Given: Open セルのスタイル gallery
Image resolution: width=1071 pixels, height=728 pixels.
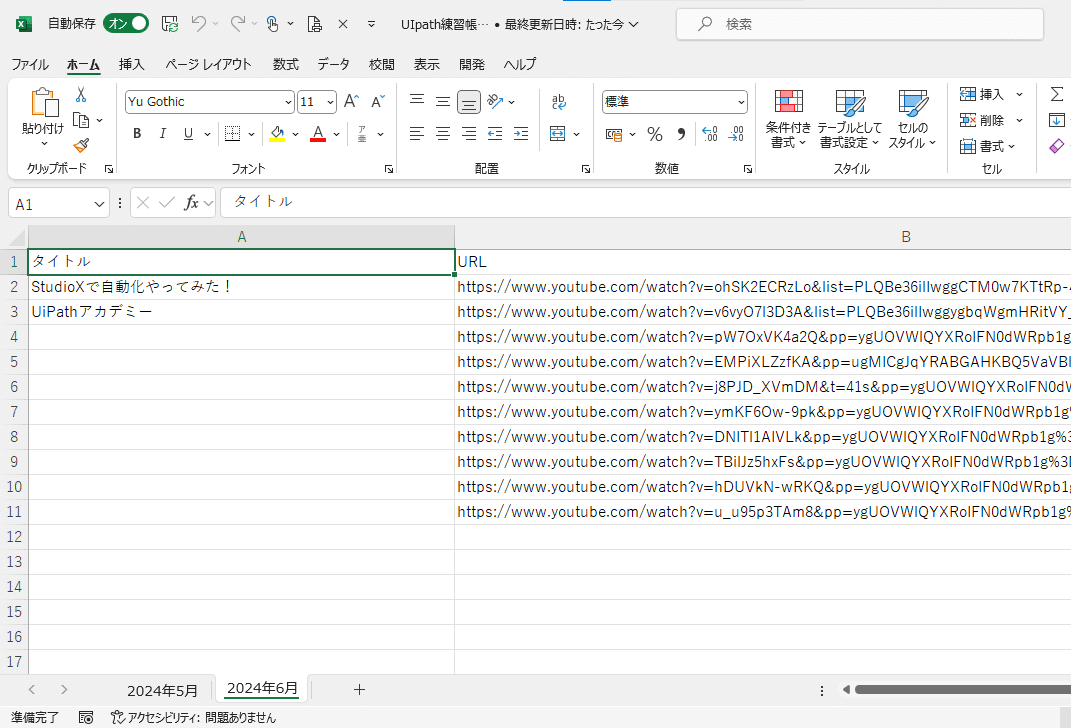Looking at the screenshot, I should tap(913, 119).
